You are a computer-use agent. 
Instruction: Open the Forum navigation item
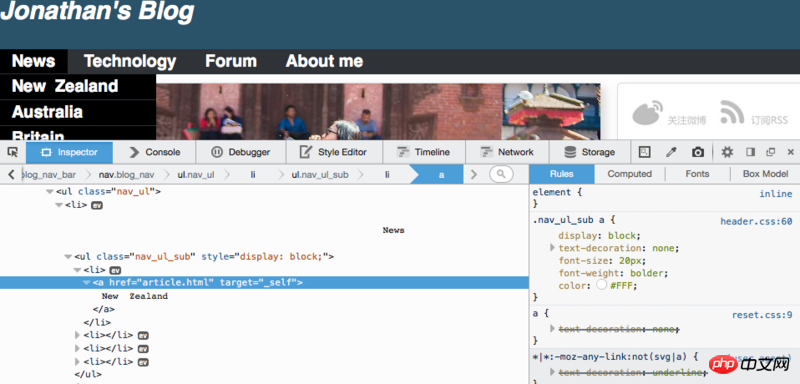tap(231, 61)
